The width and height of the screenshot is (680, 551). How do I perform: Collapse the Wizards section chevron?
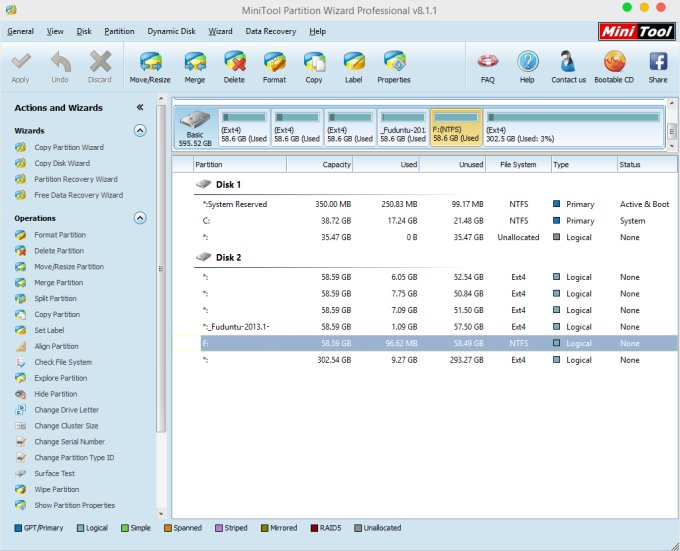140,130
